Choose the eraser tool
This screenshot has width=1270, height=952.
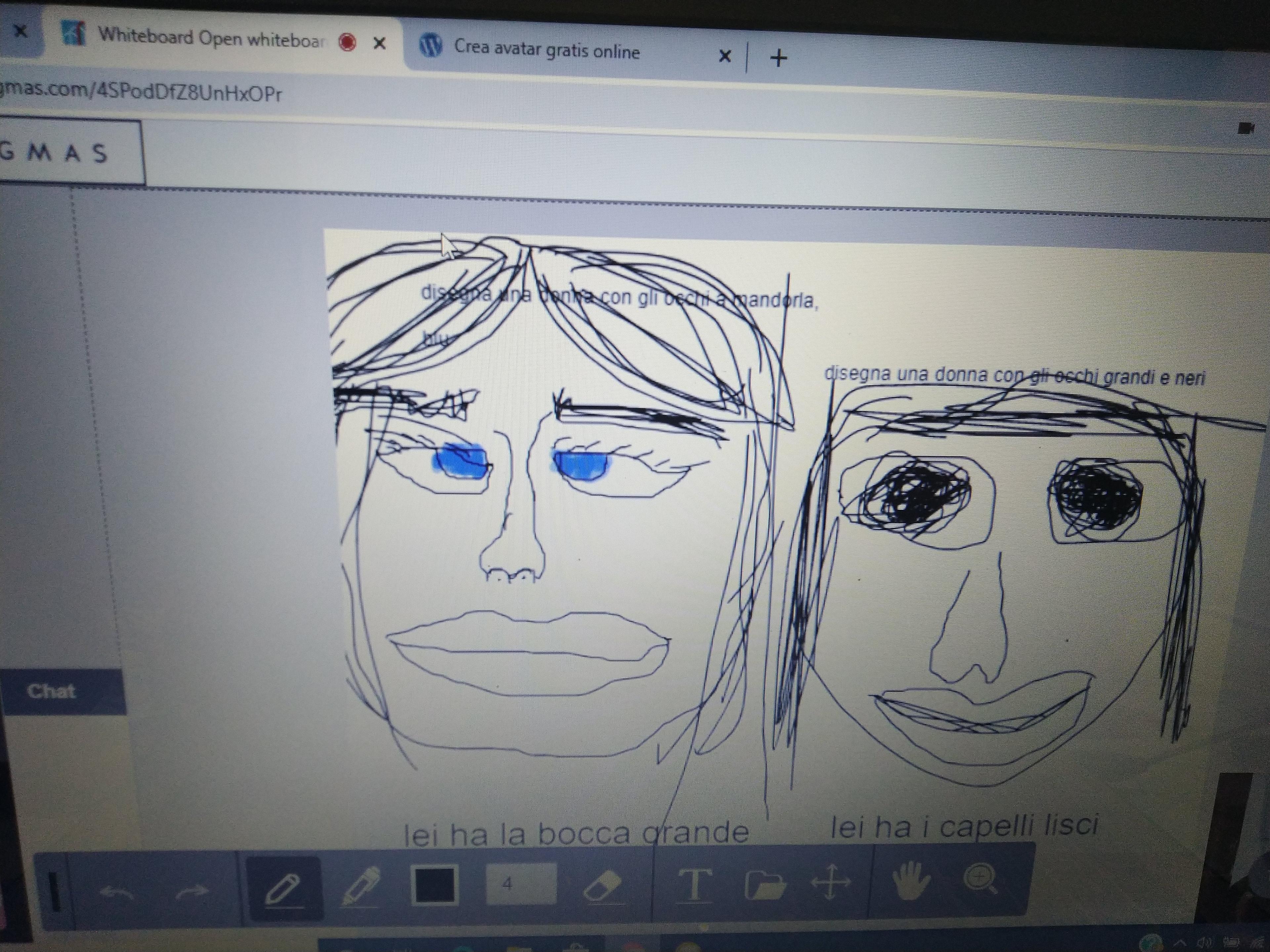tap(602, 884)
